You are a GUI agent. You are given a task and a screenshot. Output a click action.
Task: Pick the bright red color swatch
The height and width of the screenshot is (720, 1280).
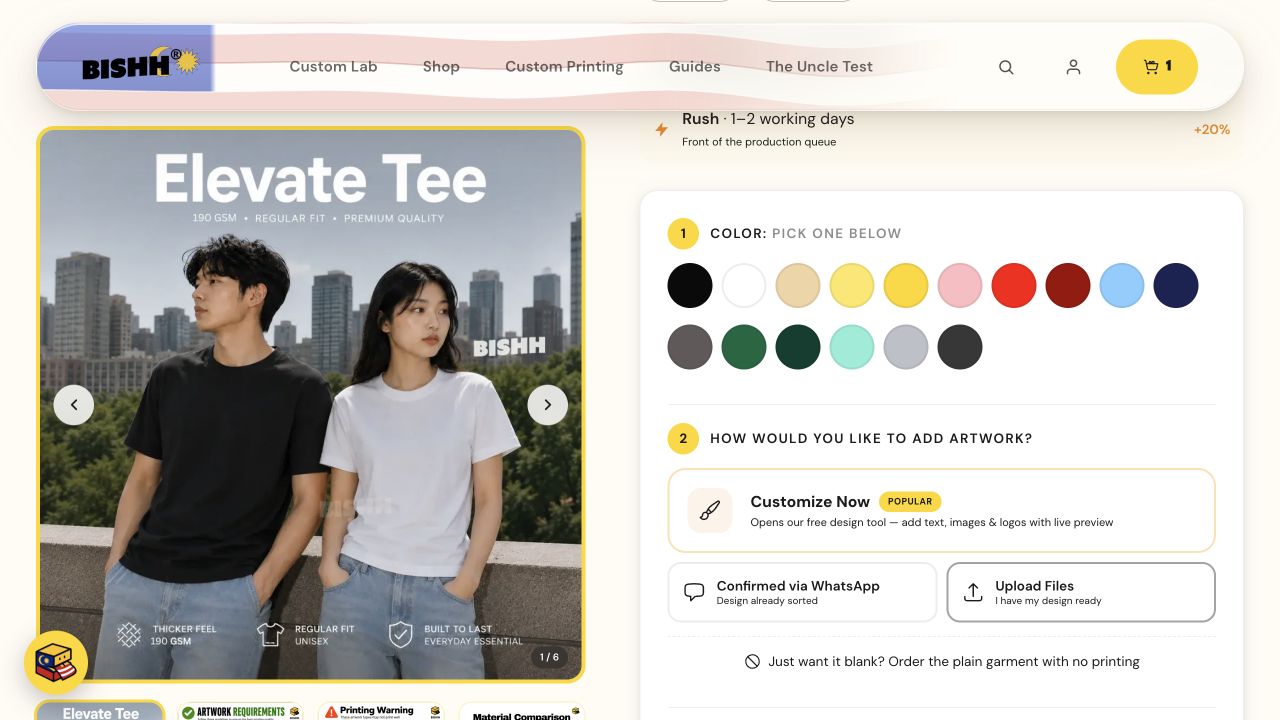(x=1014, y=285)
